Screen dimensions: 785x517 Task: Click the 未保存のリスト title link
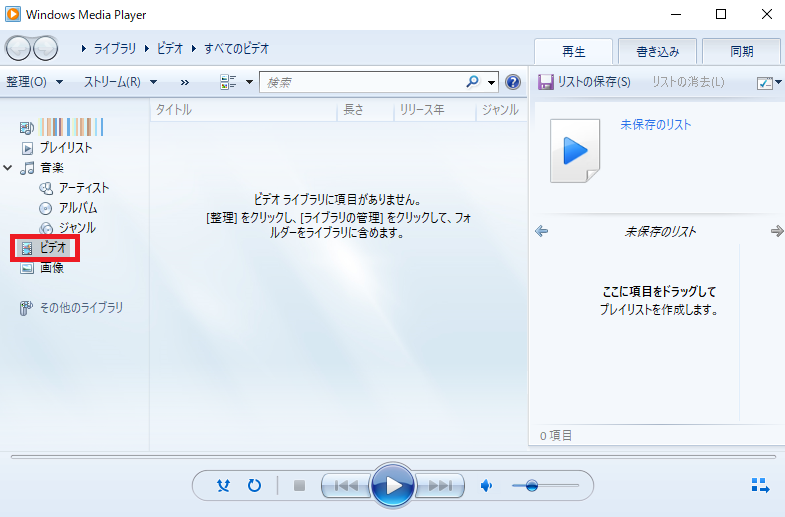pyautogui.click(x=655, y=125)
